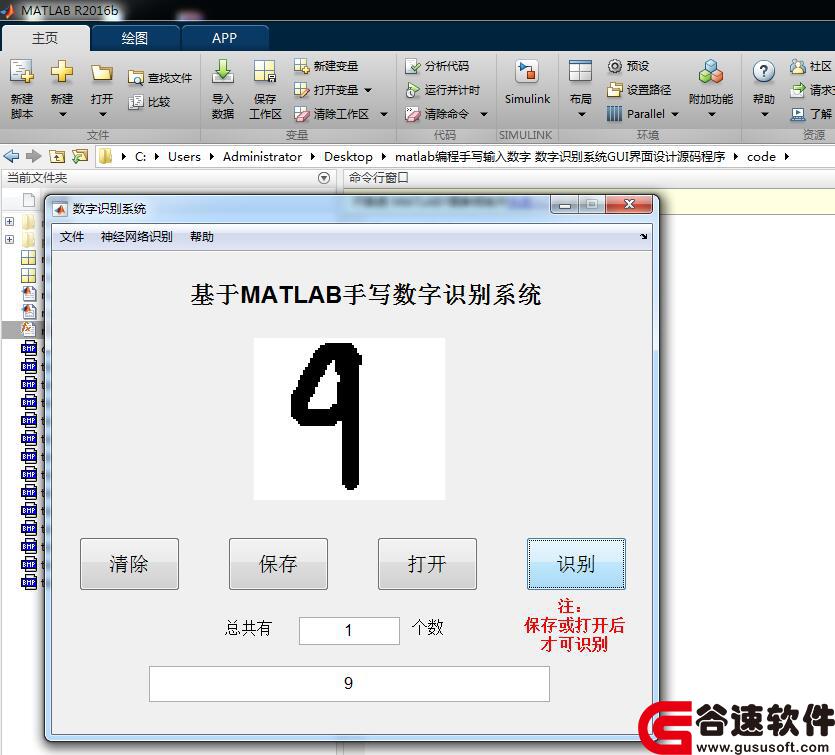Click the Back arrow in address bar

(x=11, y=156)
